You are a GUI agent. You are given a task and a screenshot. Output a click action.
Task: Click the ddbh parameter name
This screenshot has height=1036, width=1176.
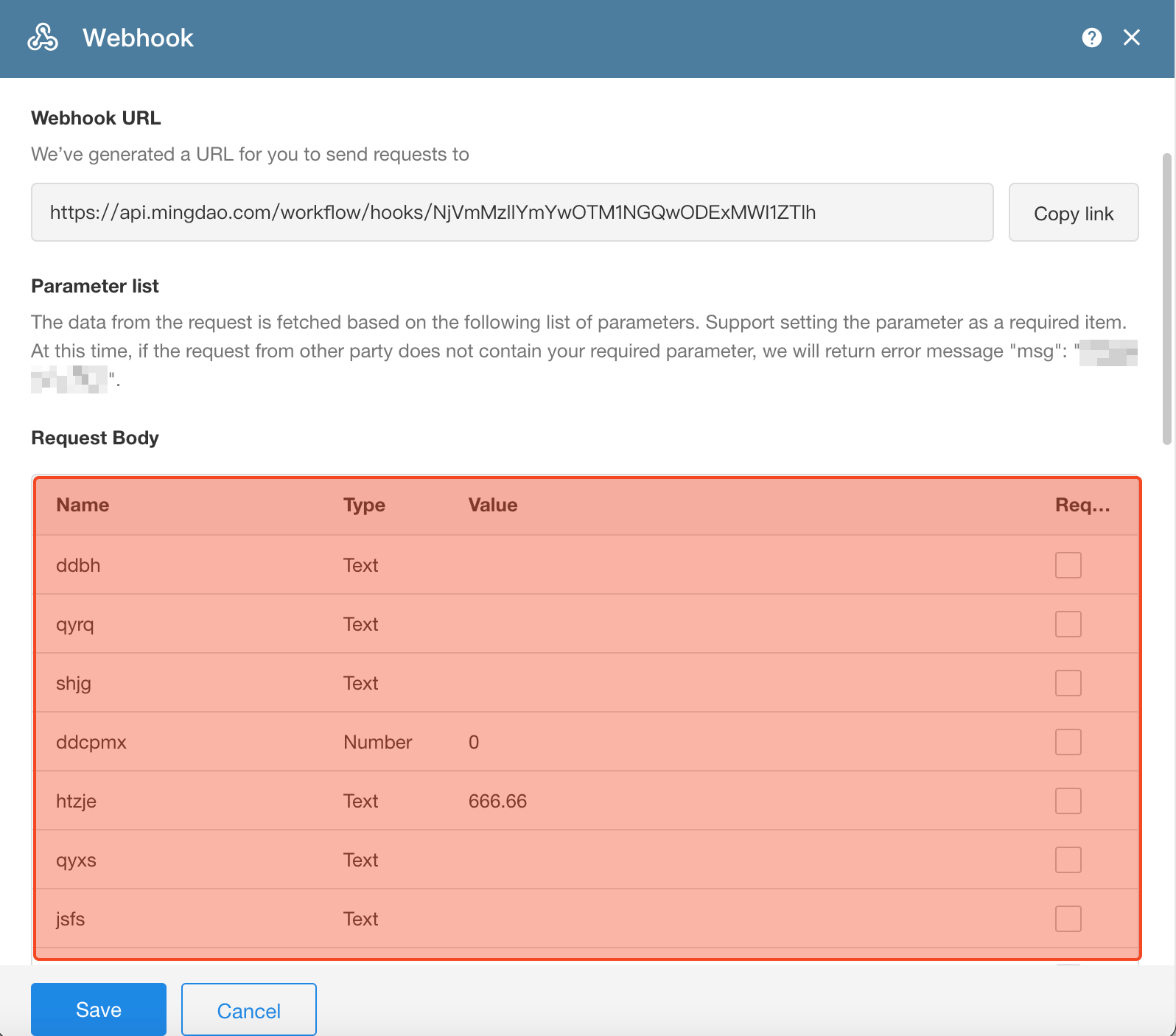(78, 565)
